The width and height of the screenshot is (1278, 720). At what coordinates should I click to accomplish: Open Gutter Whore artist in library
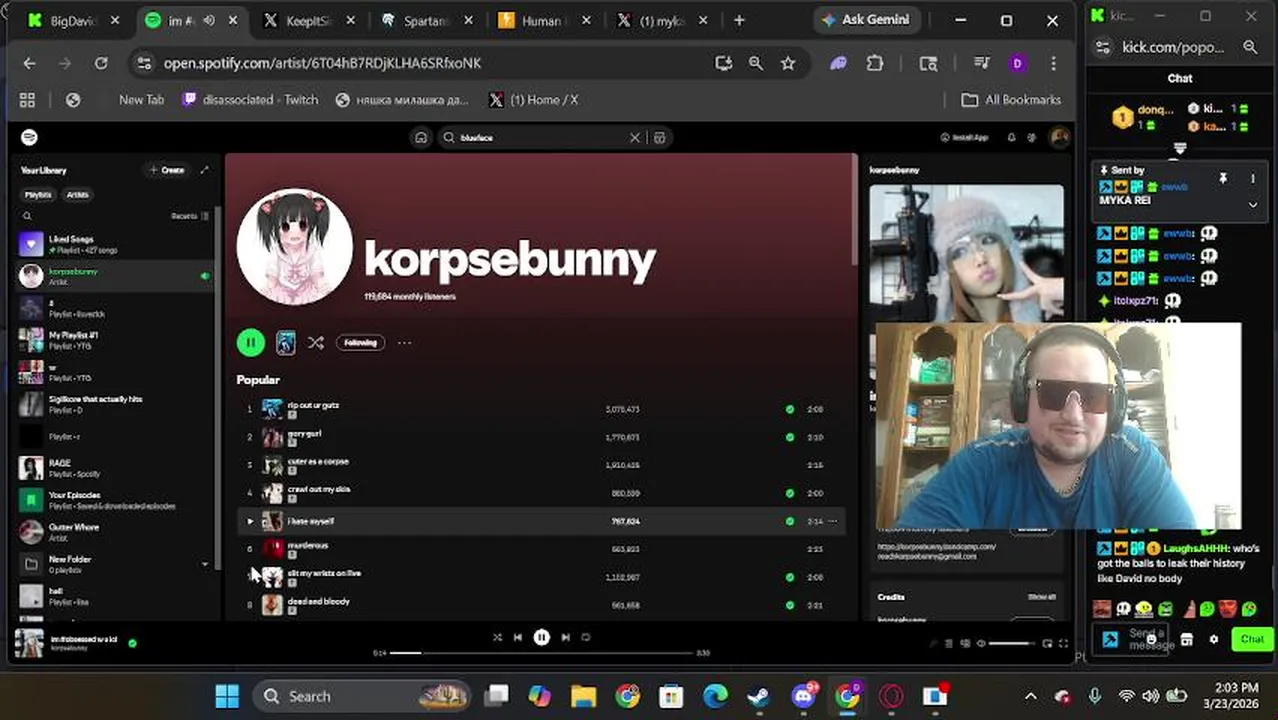coord(115,532)
